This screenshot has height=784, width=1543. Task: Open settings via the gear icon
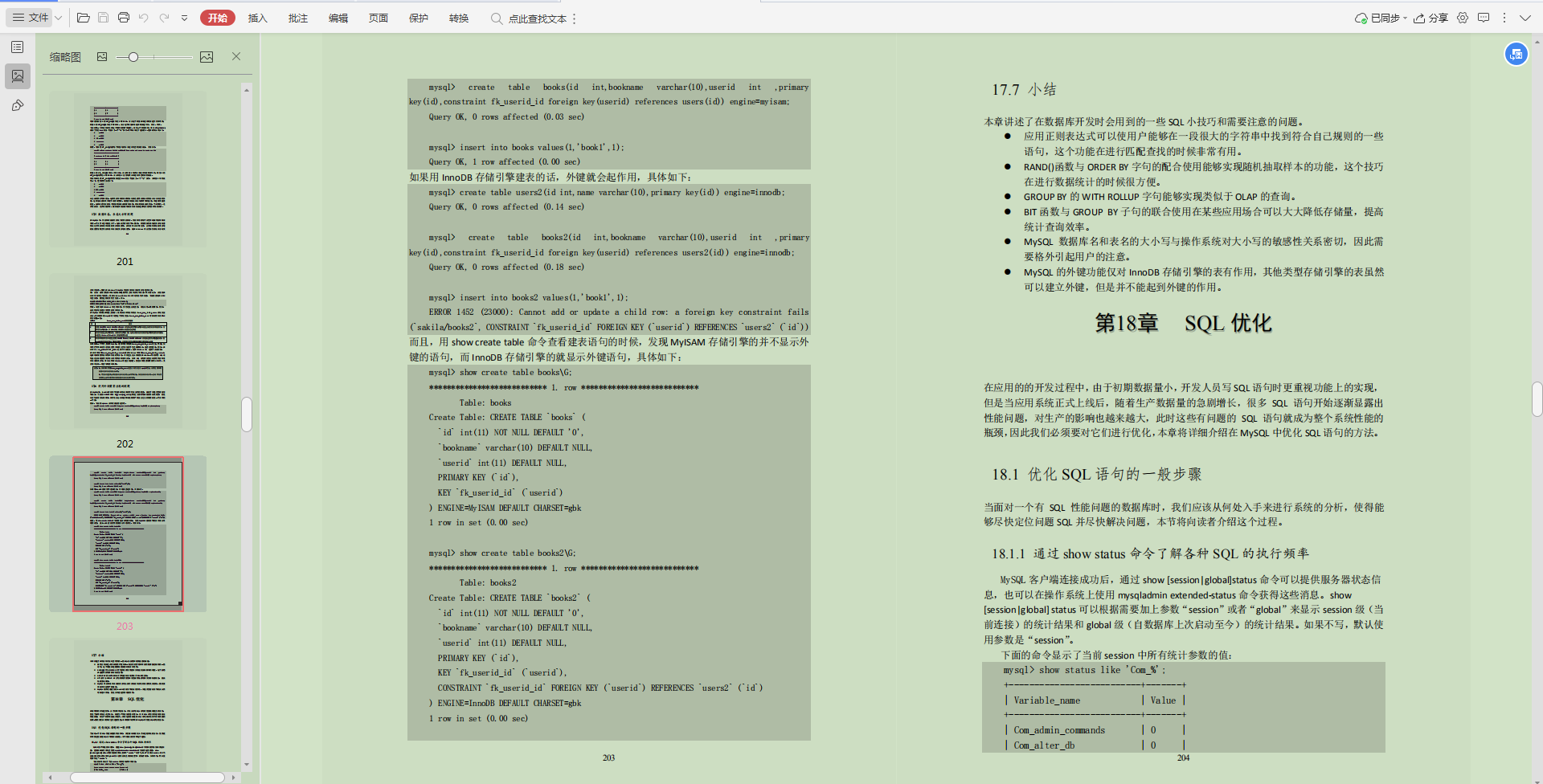(1463, 18)
